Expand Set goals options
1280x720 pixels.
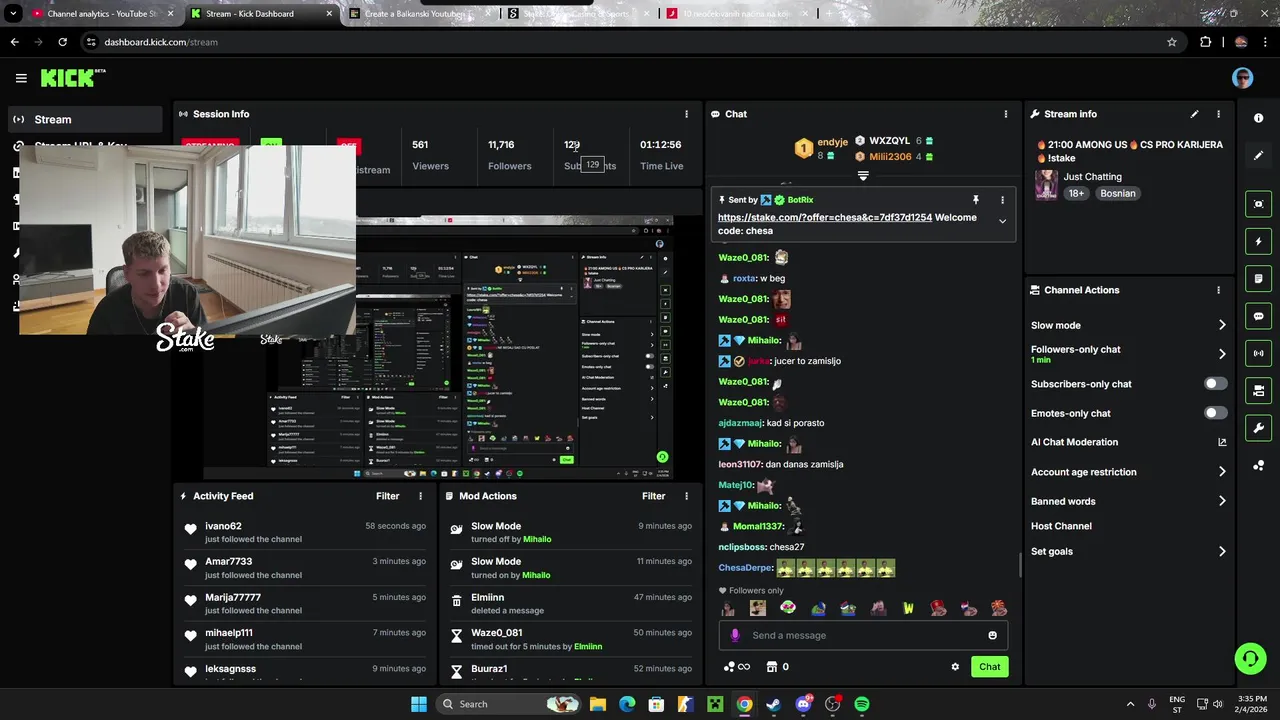[1222, 551]
